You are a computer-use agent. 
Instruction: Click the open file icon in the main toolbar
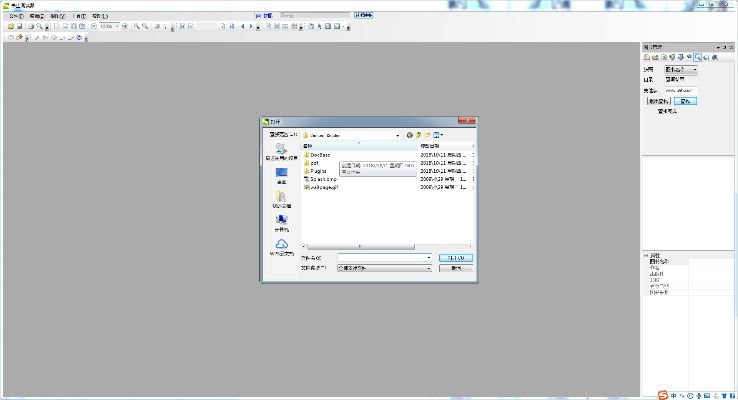click(10, 26)
